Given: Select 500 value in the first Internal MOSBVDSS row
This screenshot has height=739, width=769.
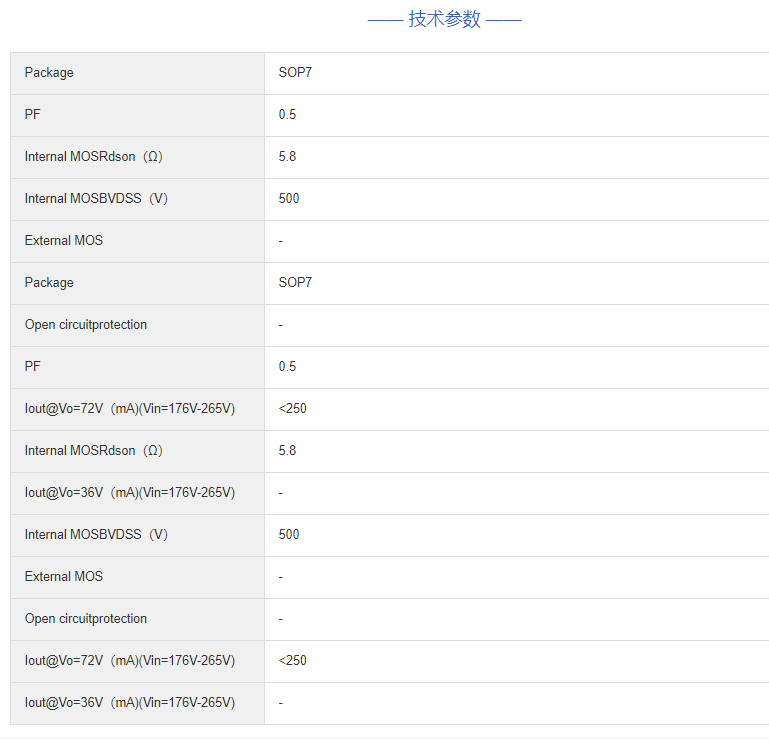Looking at the screenshot, I should (x=289, y=199).
